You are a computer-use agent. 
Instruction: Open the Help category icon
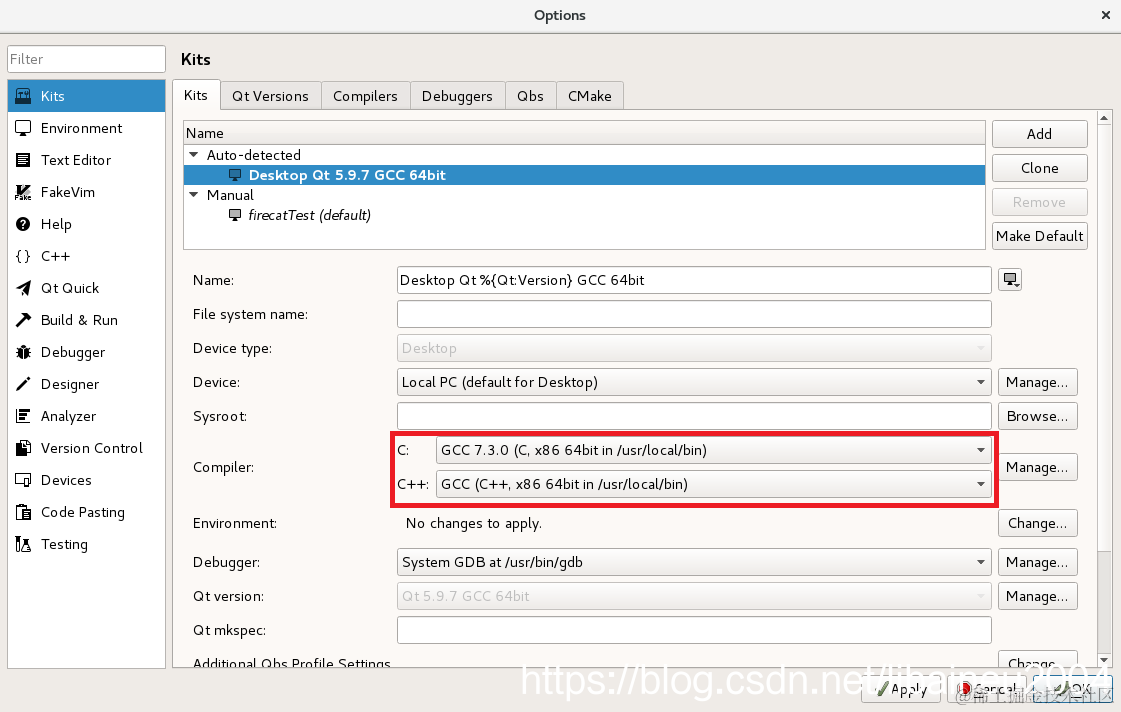23,224
